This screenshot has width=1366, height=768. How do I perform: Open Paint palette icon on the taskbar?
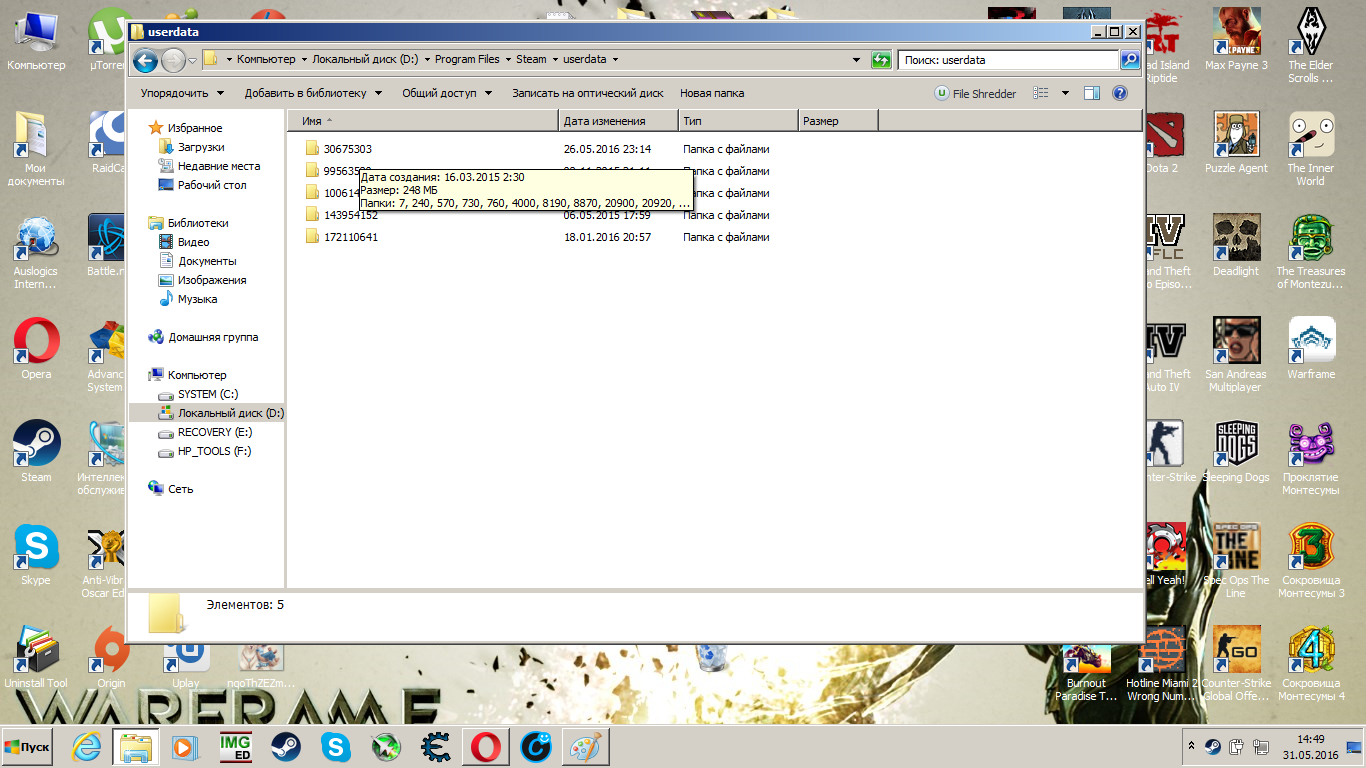(x=585, y=747)
